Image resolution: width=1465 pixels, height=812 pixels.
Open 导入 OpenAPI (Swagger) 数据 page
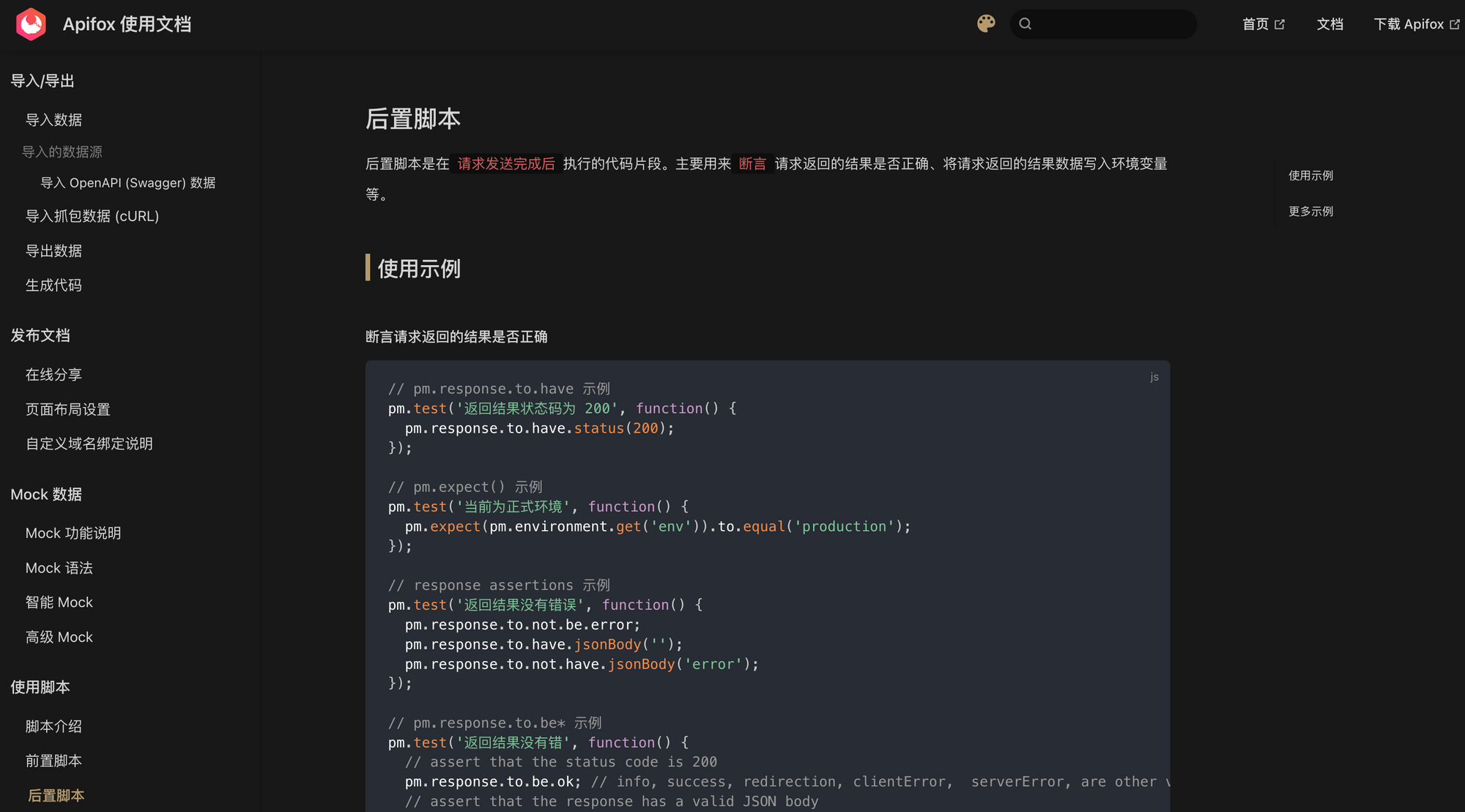[127, 183]
